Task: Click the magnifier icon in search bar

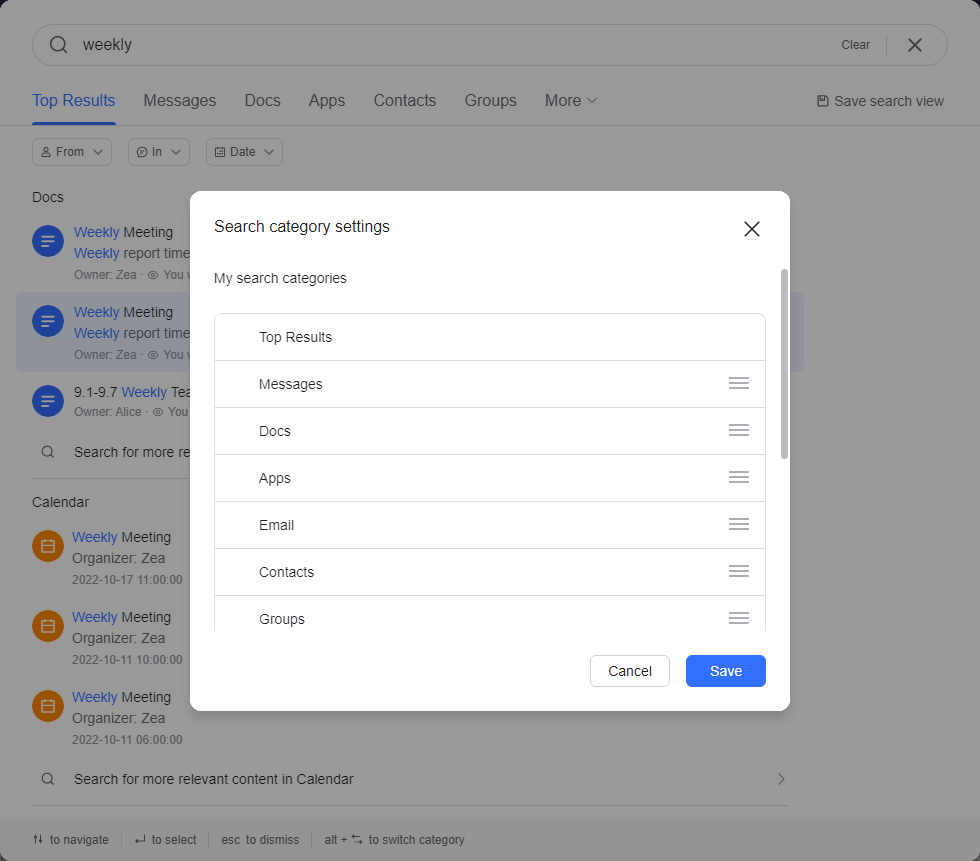Action: coord(59,45)
